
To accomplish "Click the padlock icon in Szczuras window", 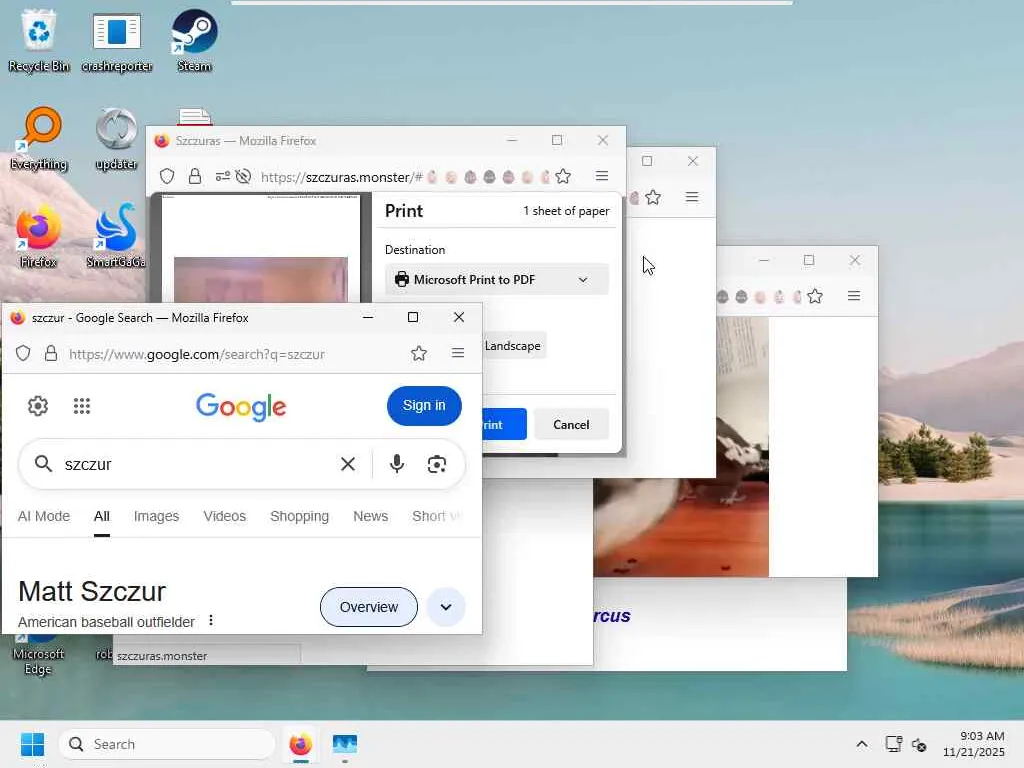I will click(x=195, y=176).
